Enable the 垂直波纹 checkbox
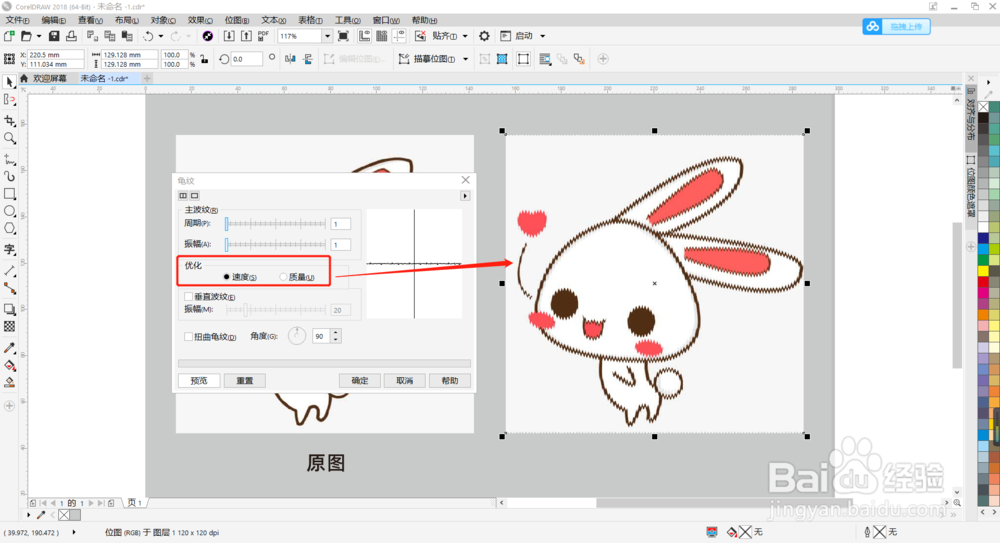Screen dimensions: 1000x543 point(188,297)
